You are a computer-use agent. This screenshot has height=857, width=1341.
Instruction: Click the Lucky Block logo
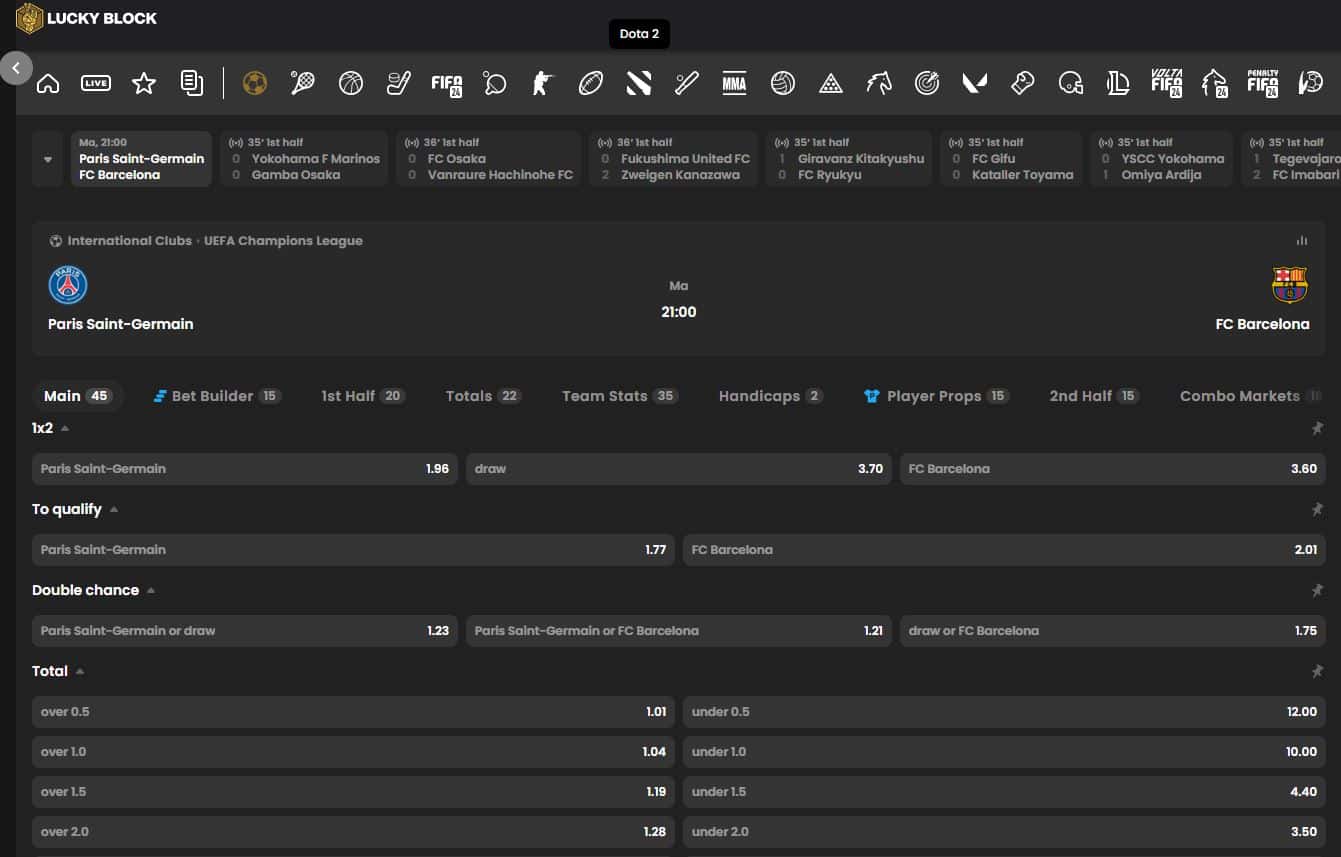pos(87,18)
